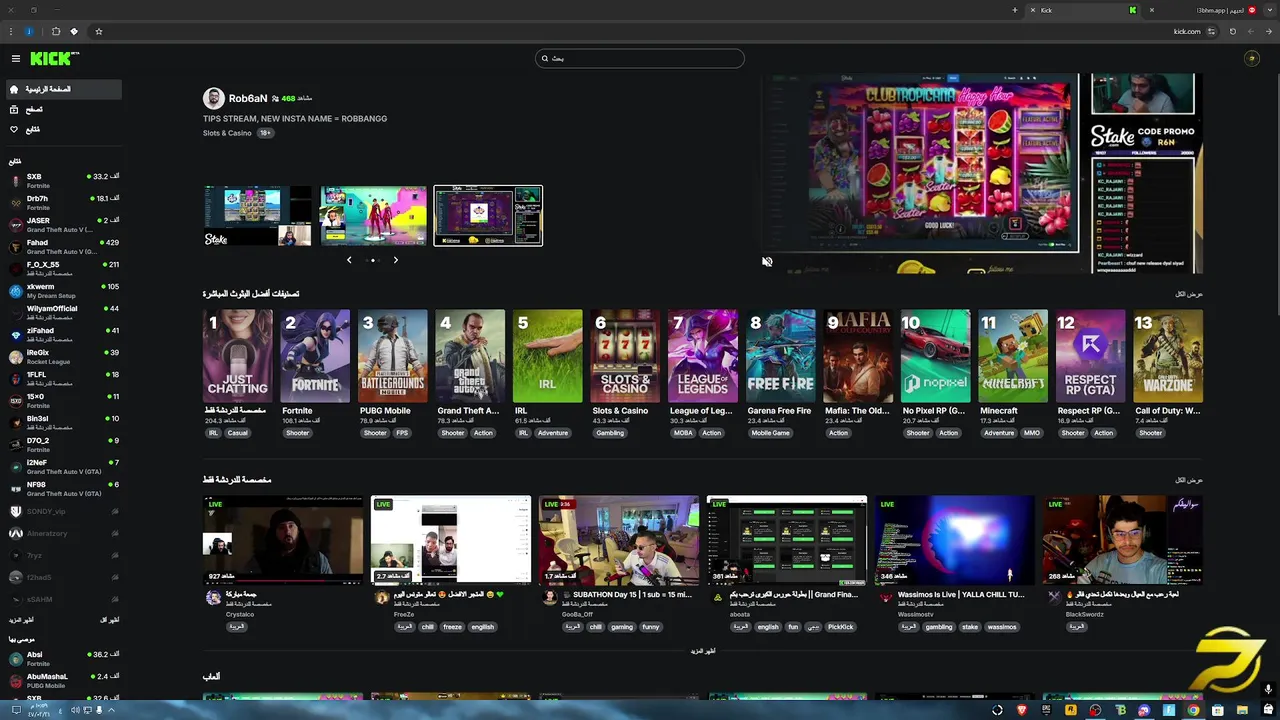Open PUBG Battlegrounds Mobile category card
This screenshot has height=720, width=1280.
(393, 356)
